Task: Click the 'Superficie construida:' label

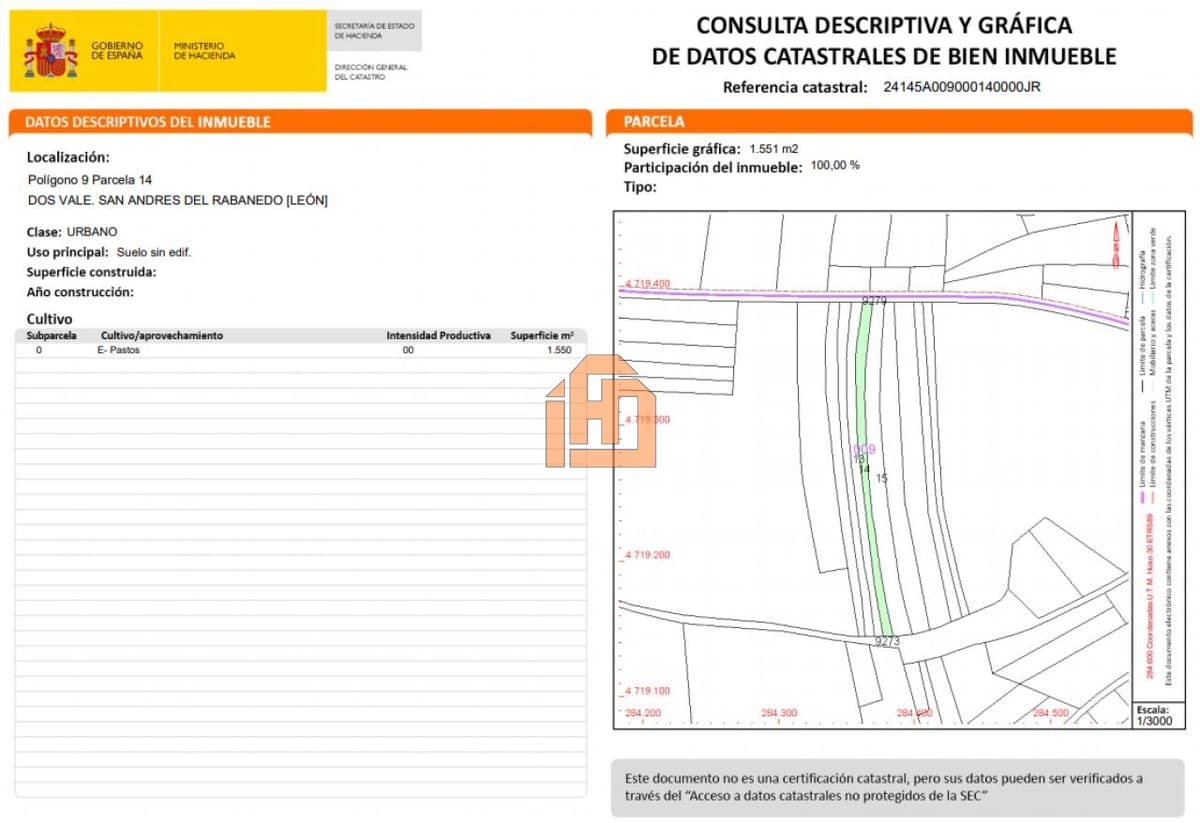Action: coord(92,272)
